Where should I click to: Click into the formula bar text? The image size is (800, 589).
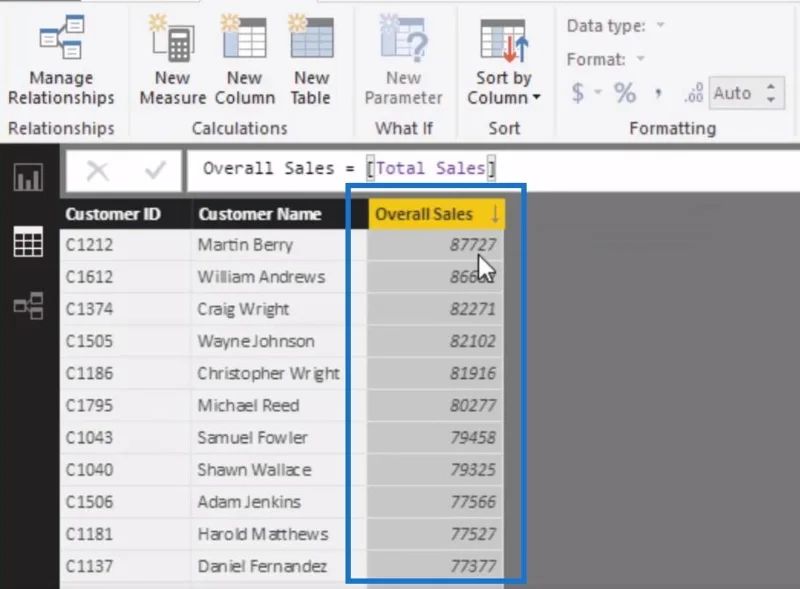pyautogui.click(x=349, y=168)
